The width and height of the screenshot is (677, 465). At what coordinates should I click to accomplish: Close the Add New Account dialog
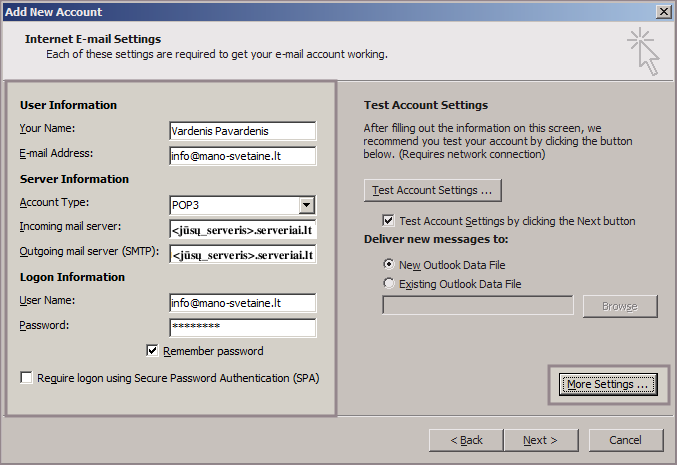(x=663, y=11)
